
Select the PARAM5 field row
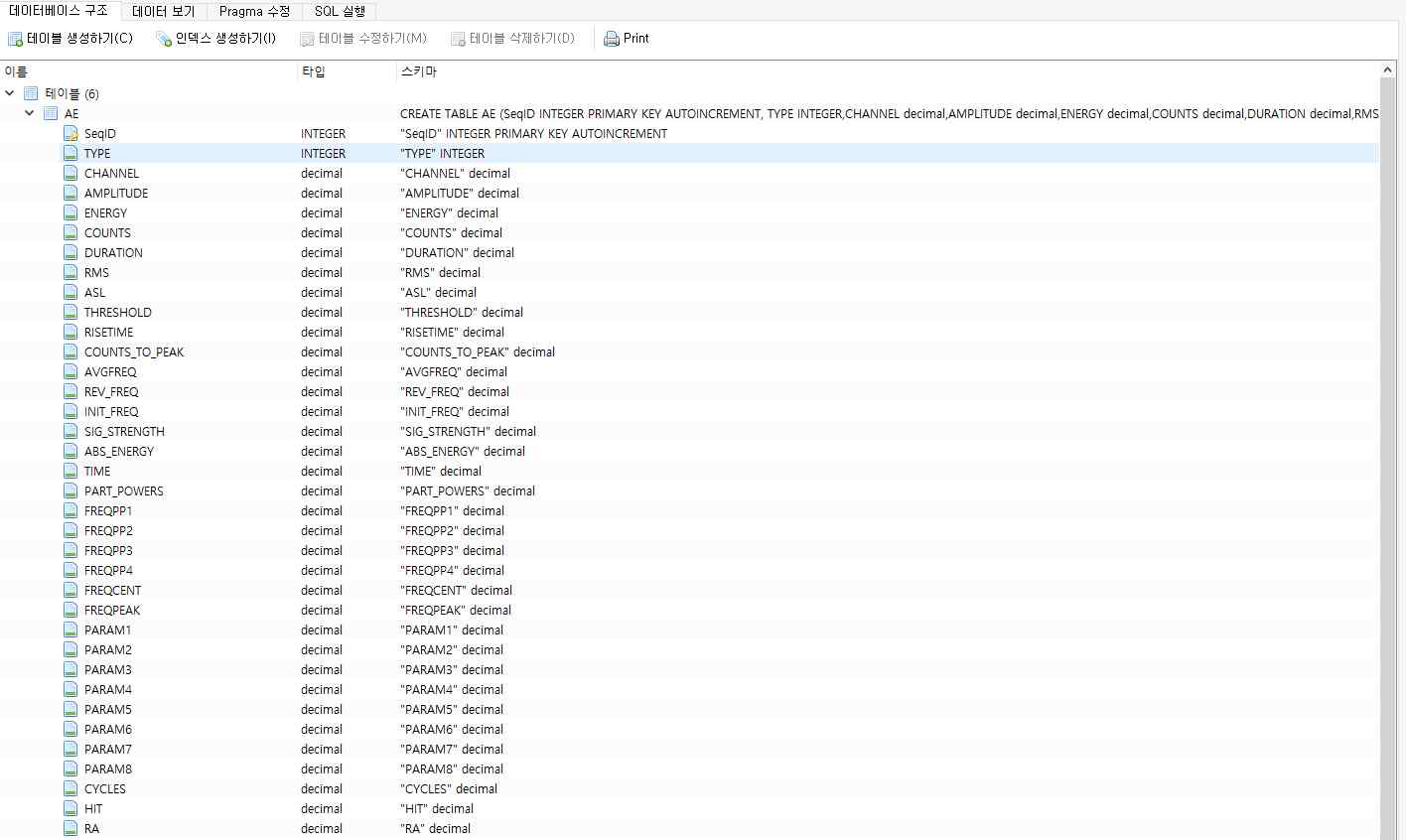[x=689, y=709]
